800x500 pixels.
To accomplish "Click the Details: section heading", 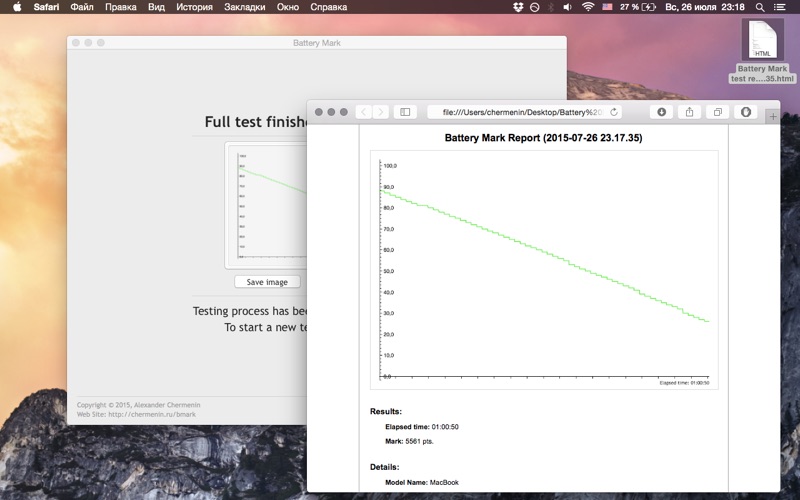I will click(385, 467).
